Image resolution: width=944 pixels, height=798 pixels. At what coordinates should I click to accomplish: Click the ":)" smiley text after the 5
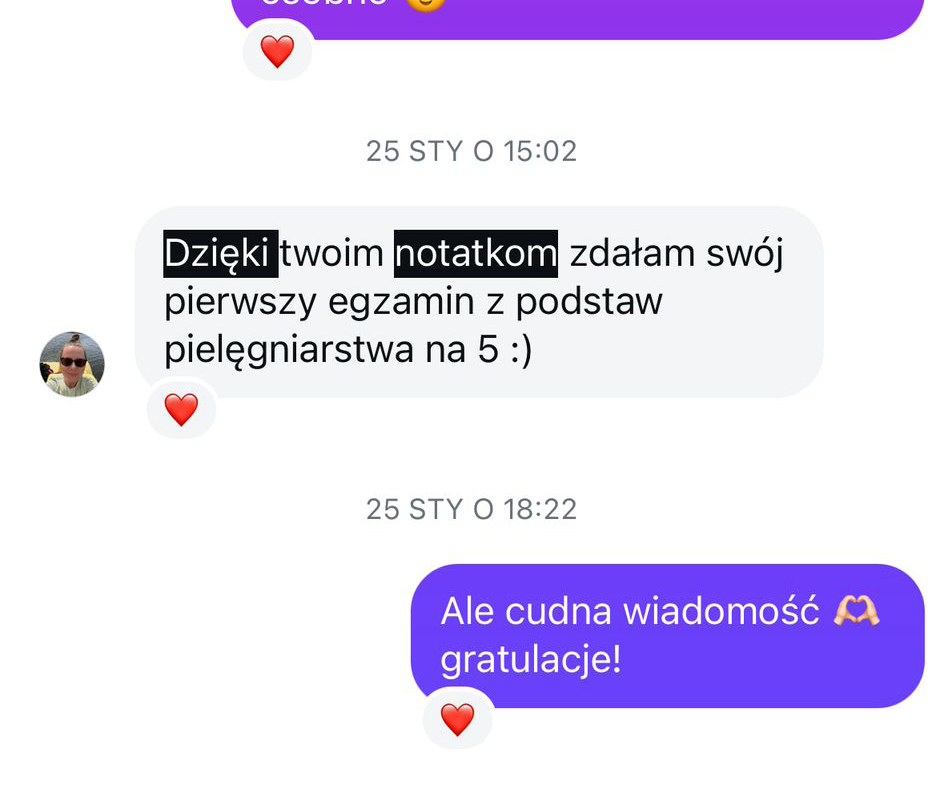pyautogui.click(x=521, y=350)
